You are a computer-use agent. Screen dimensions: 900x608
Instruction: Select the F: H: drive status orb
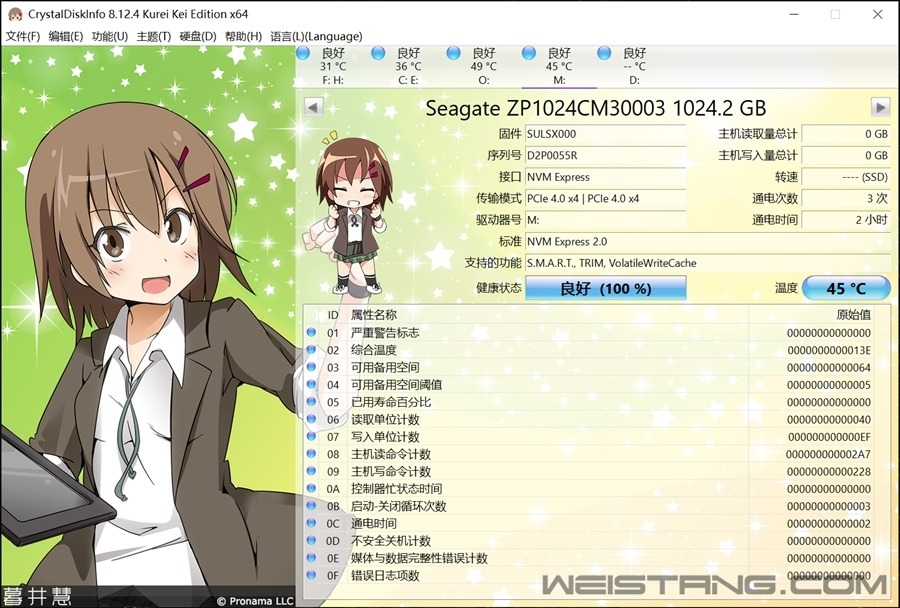click(x=303, y=53)
